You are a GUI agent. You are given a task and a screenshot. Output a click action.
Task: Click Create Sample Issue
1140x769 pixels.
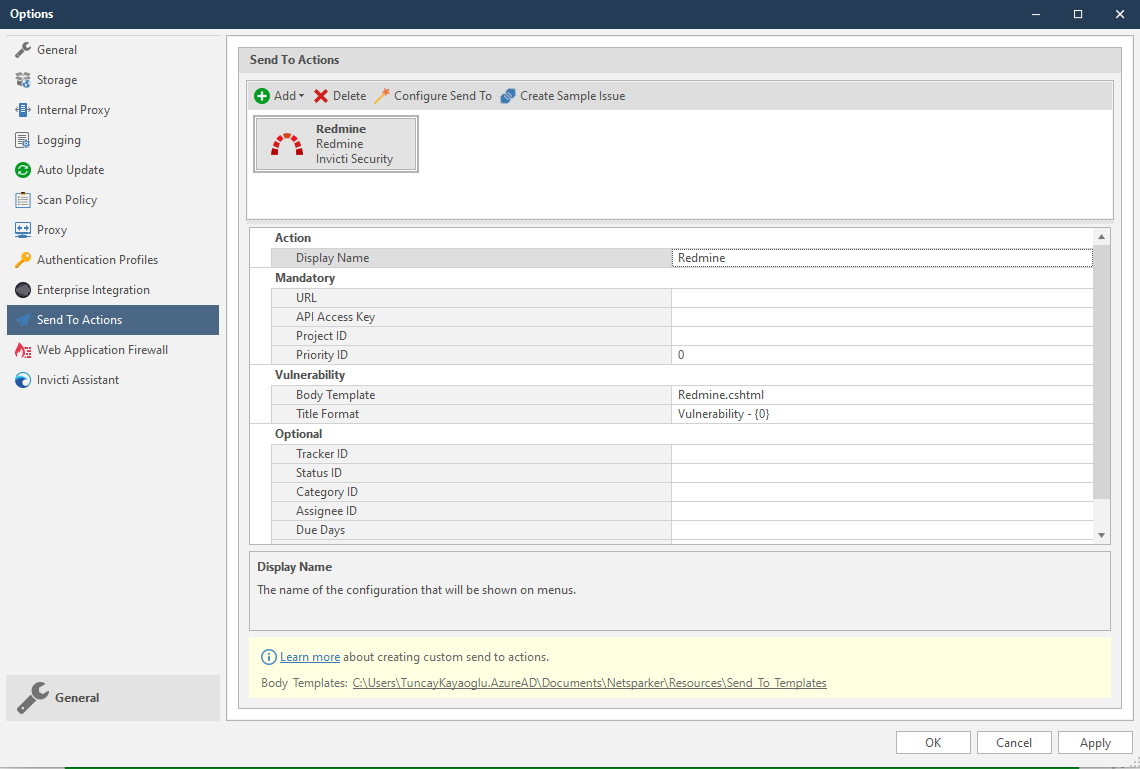tap(563, 95)
